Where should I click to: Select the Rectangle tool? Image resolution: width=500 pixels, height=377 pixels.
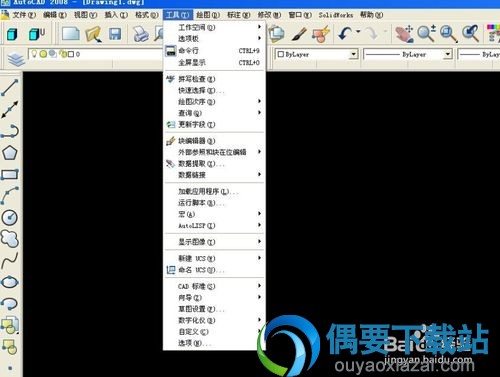pos(10,174)
